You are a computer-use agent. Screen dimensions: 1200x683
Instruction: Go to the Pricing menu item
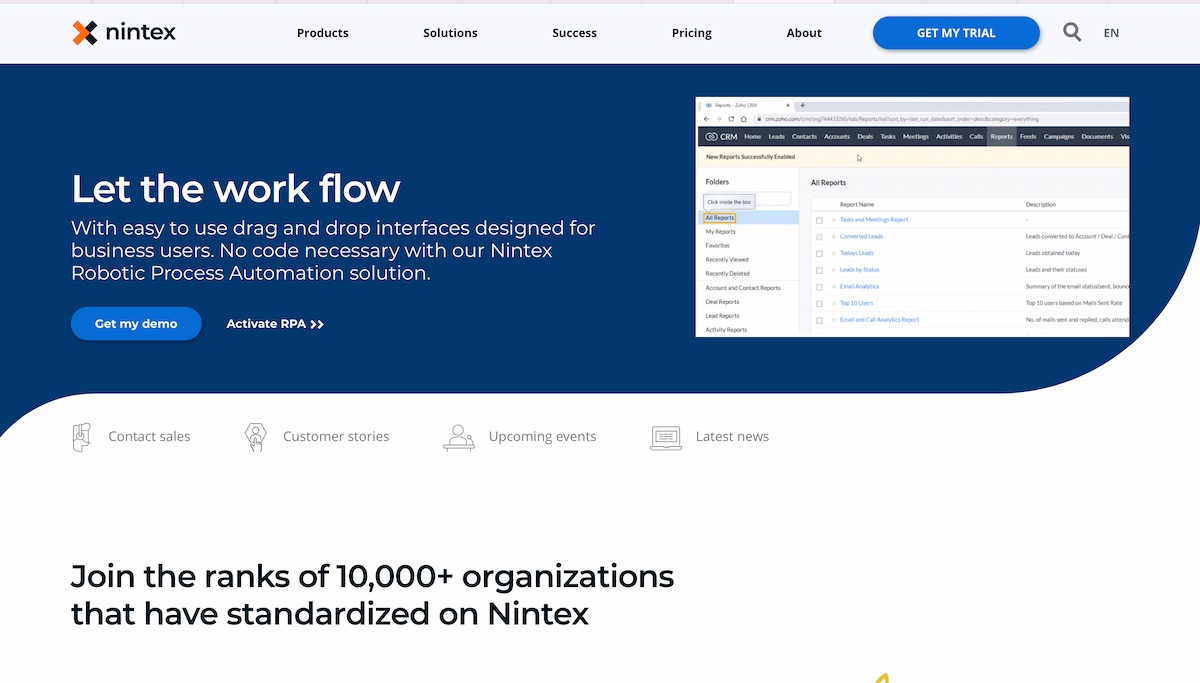(691, 33)
